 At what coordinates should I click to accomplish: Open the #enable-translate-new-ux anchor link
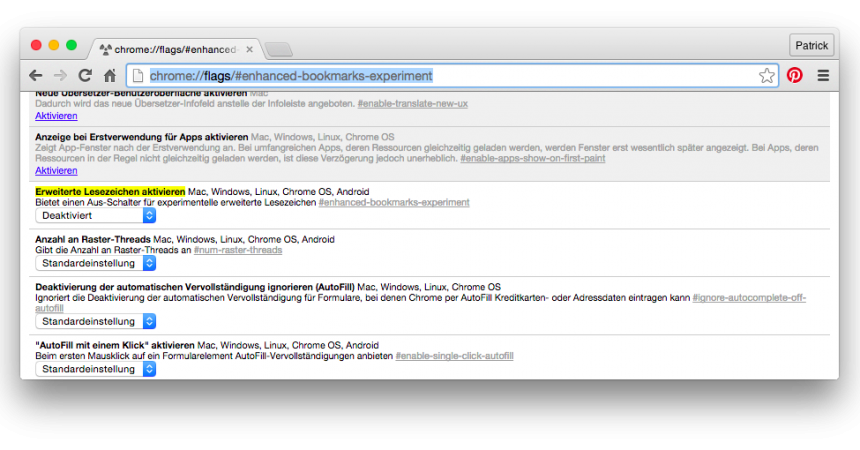coord(412,104)
